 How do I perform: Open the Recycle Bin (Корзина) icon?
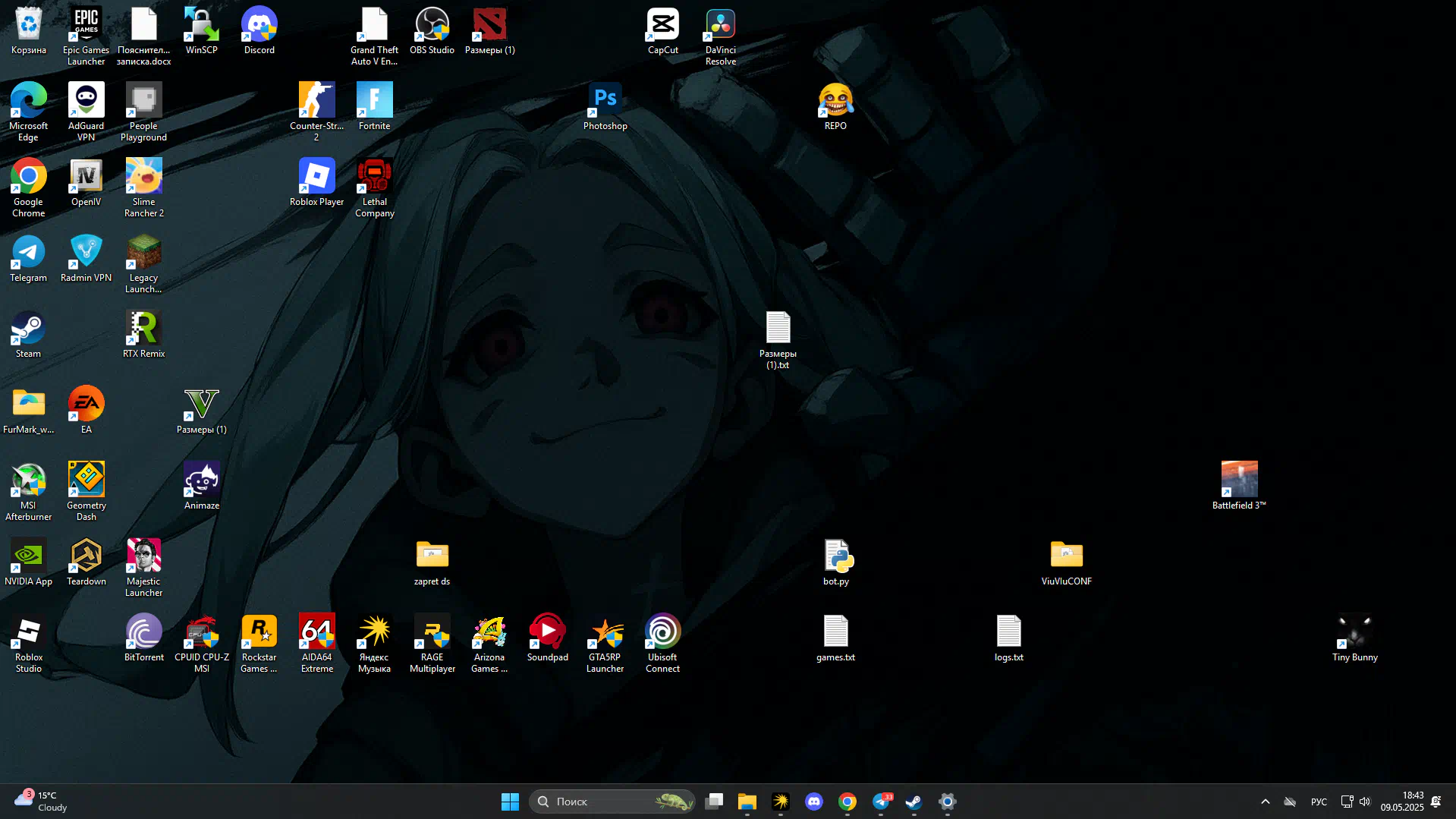click(29, 31)
